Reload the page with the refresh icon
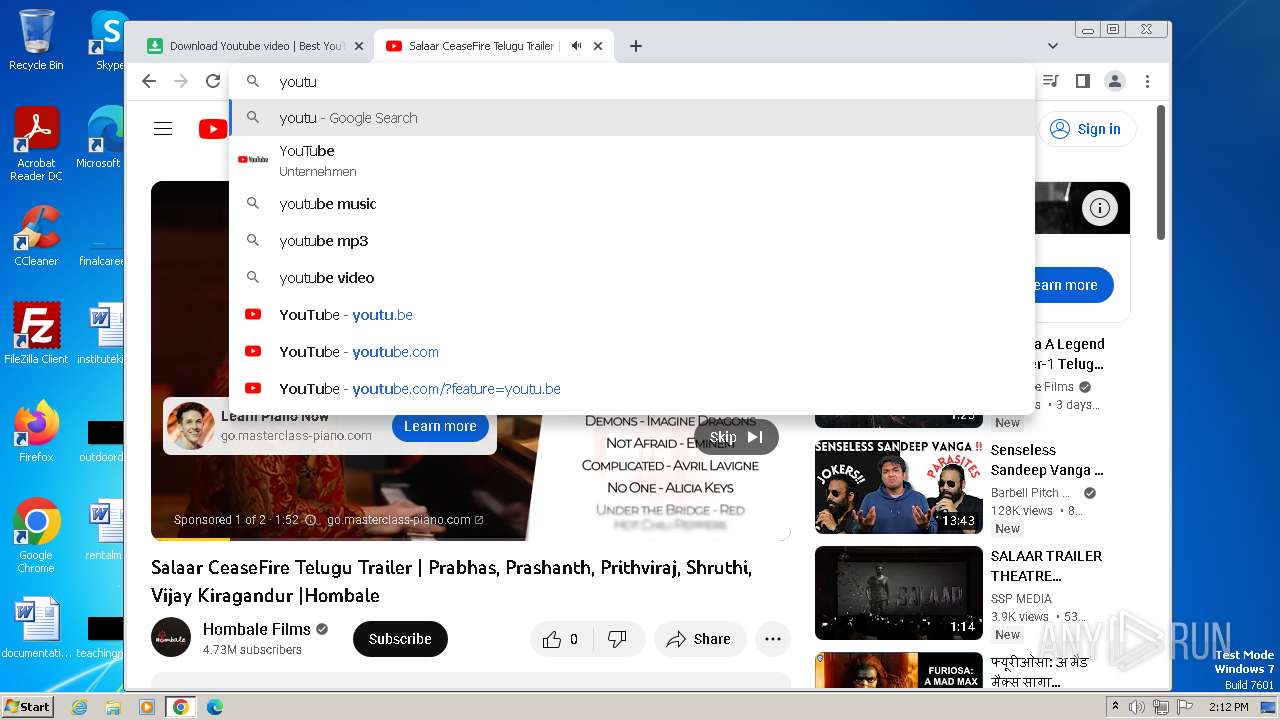Viewport: 1280px width, 720px height. [x=213, y=82]
